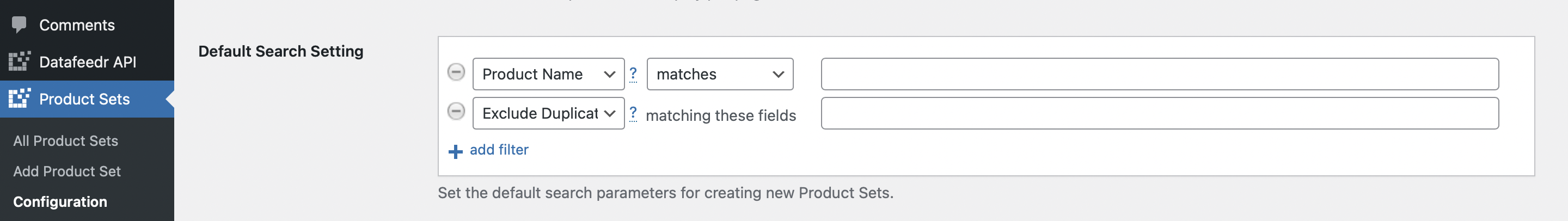Click the help question mark beside Exclude Duplicates
Screen dimensions: 1568x221
click(633, 114)
